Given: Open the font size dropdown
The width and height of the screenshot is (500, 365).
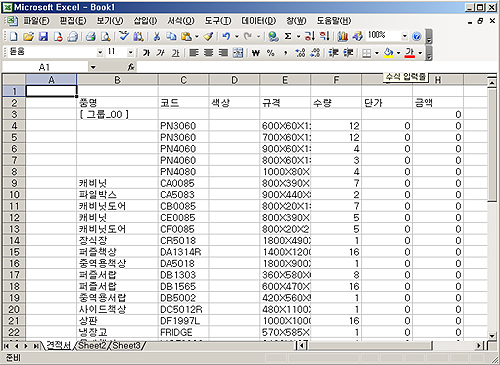Looking at the screenshot, I should point(130,53).
